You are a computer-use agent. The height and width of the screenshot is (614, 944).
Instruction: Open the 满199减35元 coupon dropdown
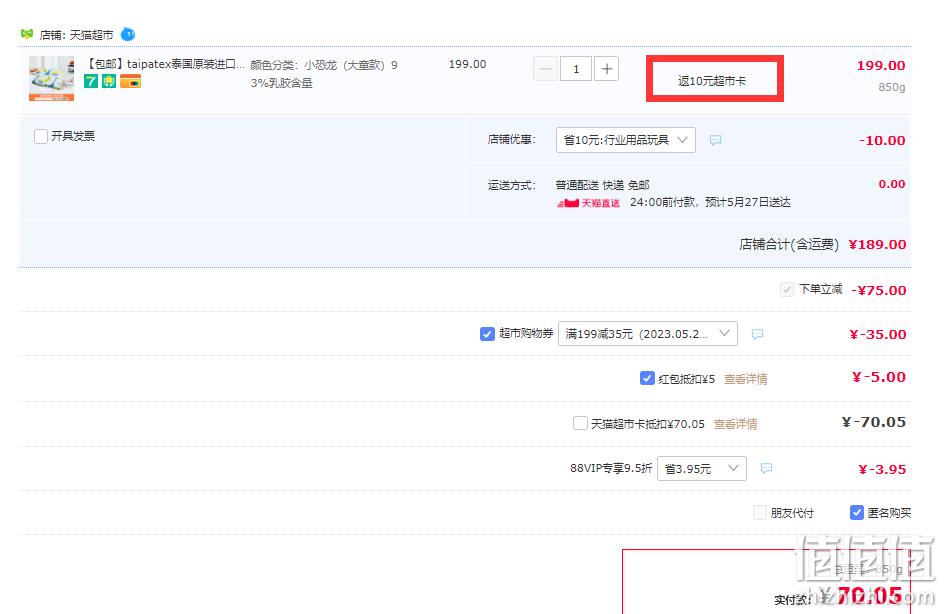point(648,333)
